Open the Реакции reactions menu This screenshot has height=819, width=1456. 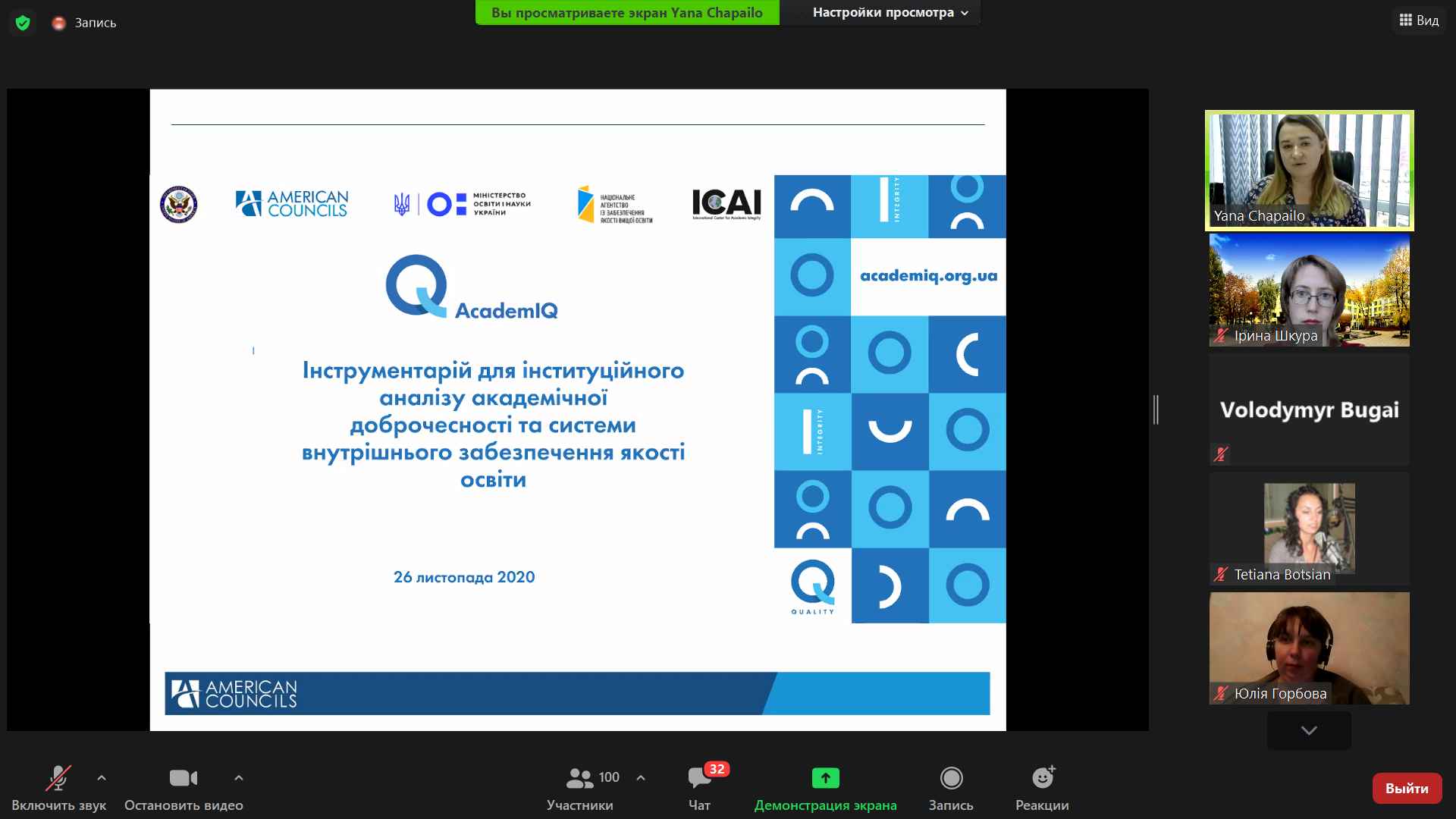pyautogui.click(x=1043, y=789)
